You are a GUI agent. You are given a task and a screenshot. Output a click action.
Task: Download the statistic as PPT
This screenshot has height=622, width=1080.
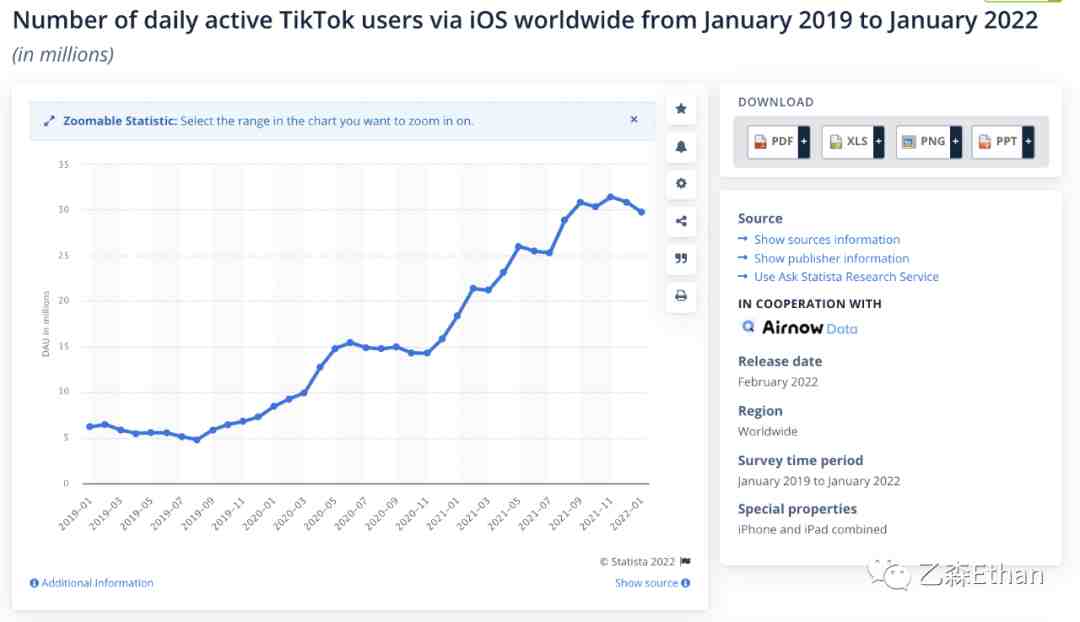(x=997, y=142)
